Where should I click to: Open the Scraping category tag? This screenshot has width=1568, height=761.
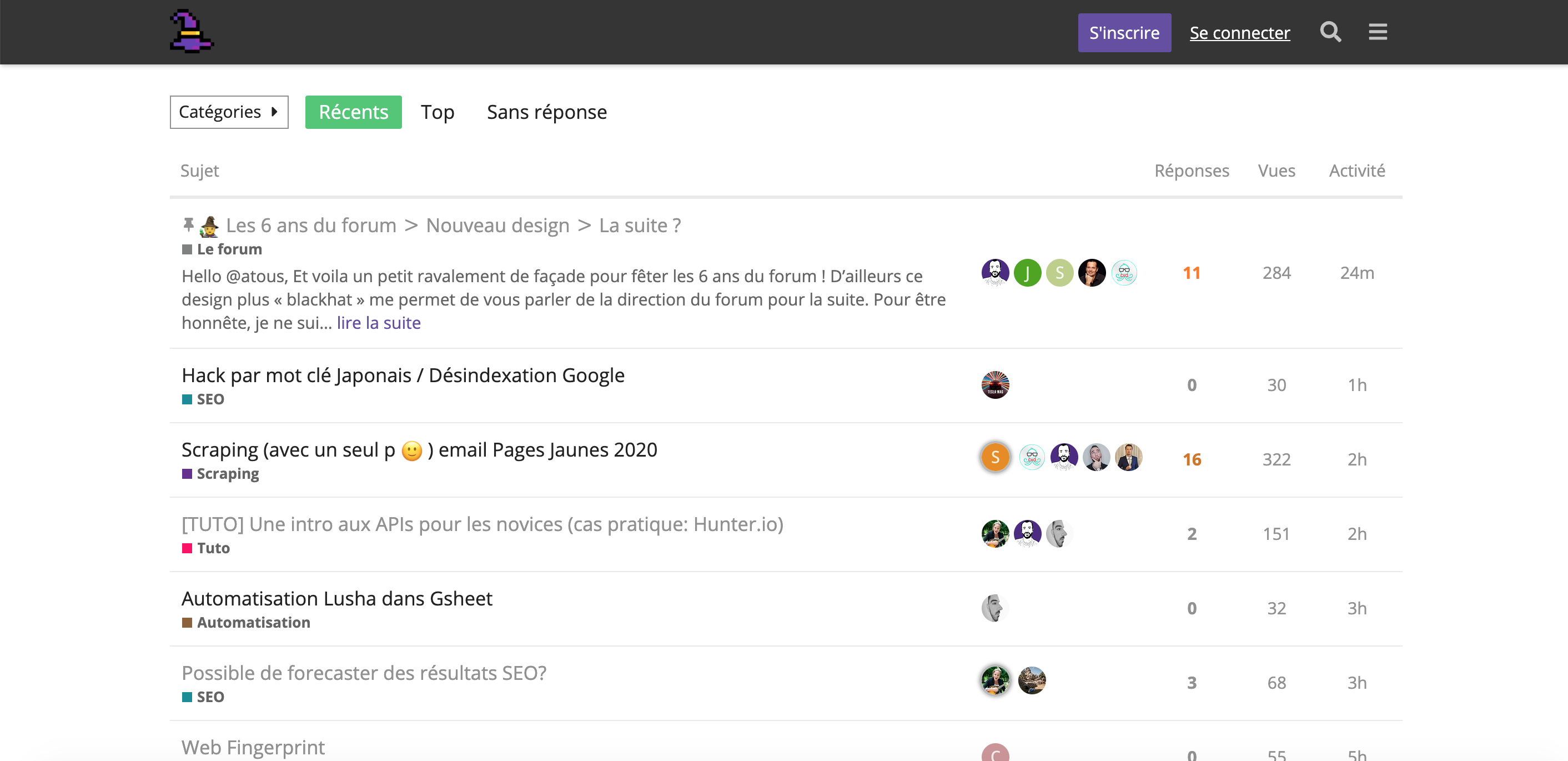click(x=220, y=473)
